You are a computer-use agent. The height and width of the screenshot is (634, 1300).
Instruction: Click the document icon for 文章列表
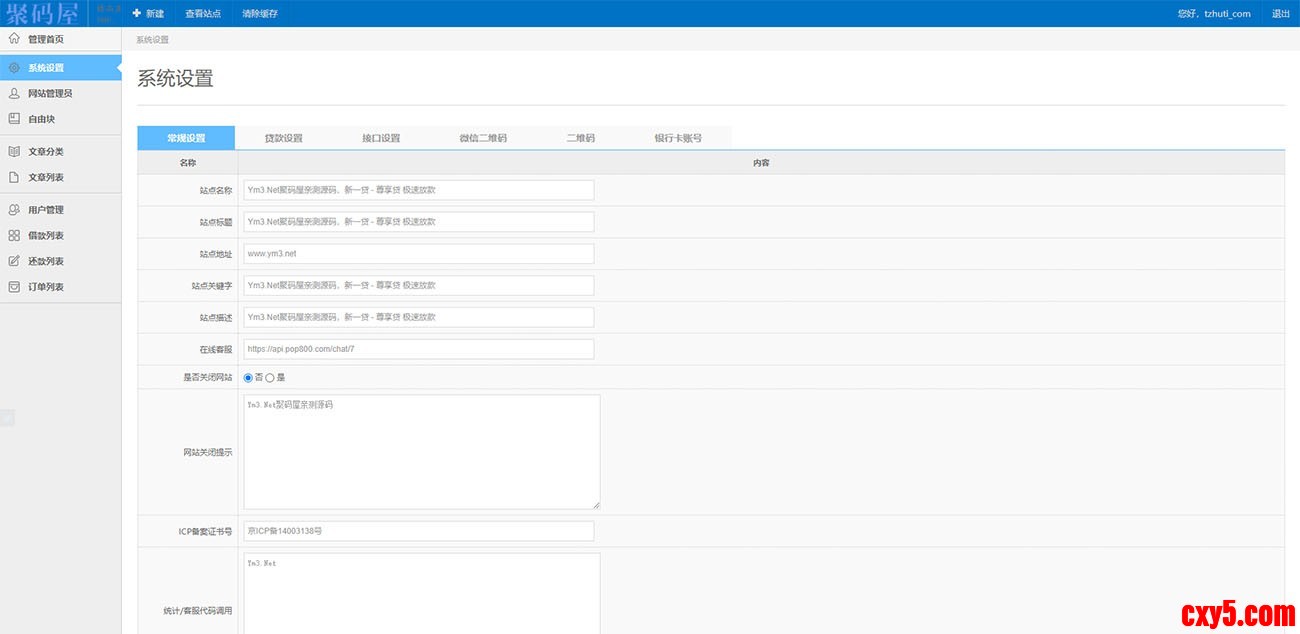tap(14, 177)
